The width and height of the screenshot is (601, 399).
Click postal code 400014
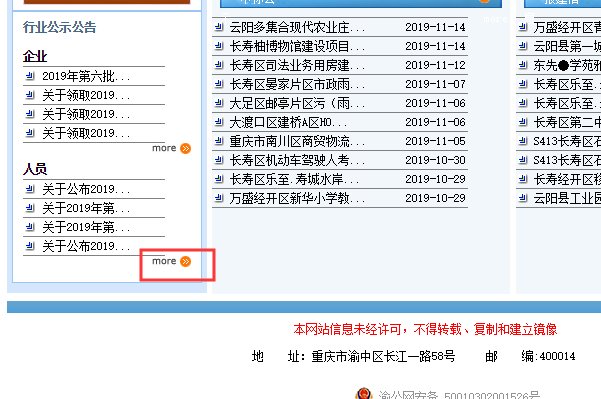pos(558,356)
